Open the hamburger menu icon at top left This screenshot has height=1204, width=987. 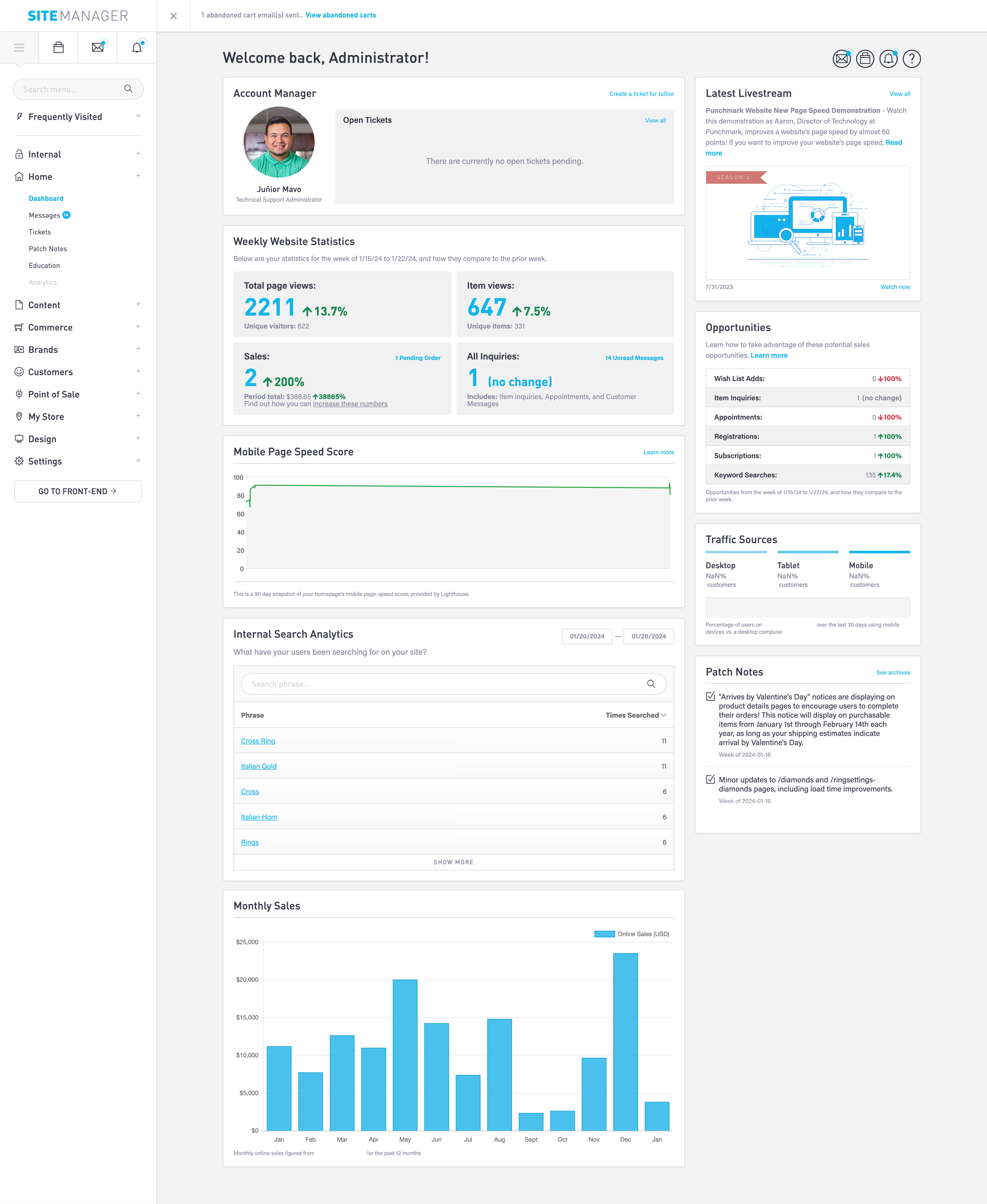click(19, 47)
